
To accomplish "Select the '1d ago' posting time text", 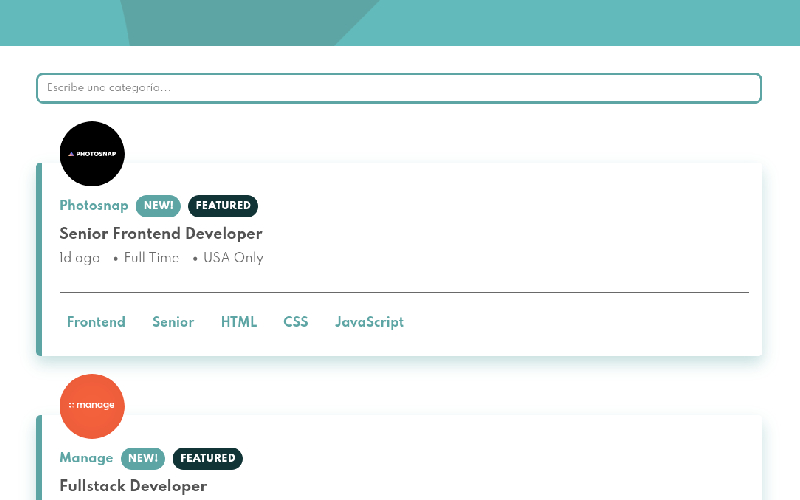I will tap(80, 258).
